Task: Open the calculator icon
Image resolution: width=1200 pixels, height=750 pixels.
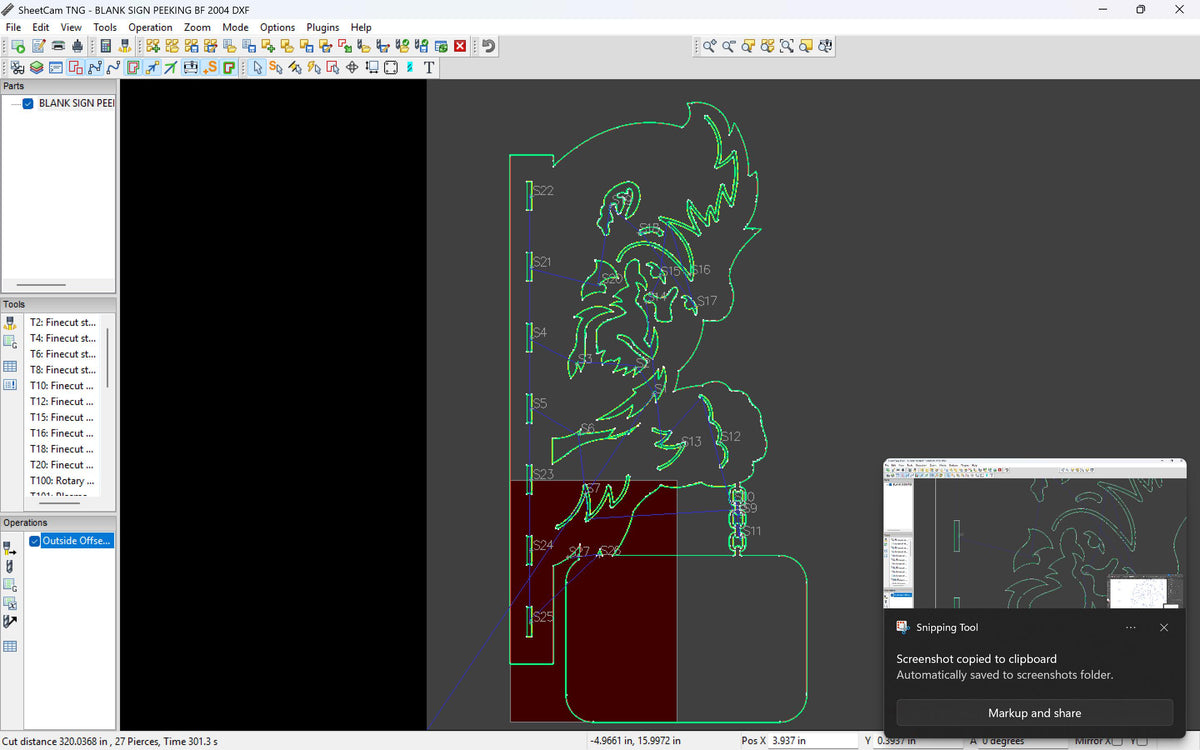Action: coord(105,46)
